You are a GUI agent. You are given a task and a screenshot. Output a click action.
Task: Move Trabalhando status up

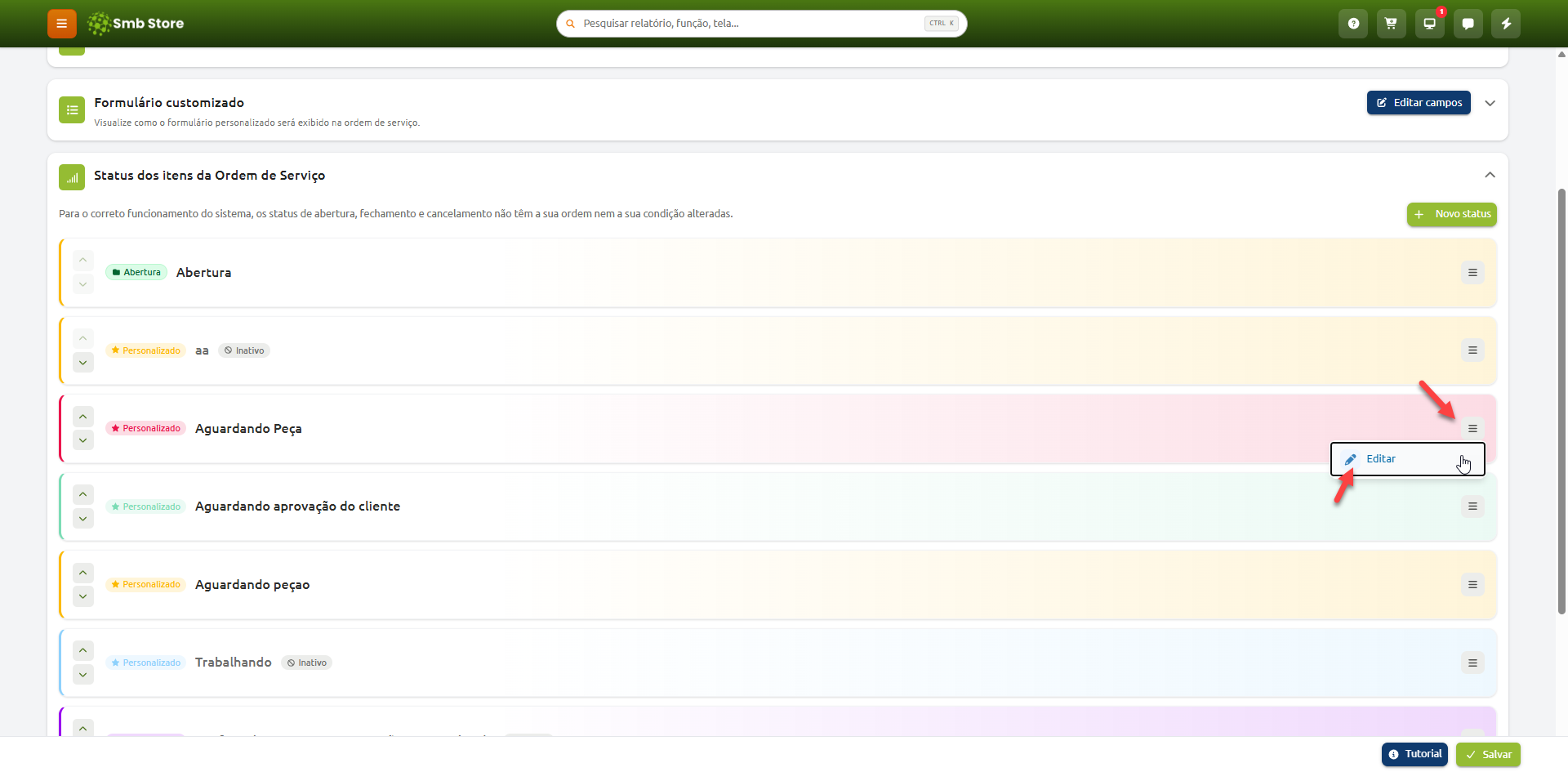click(83, 650)
